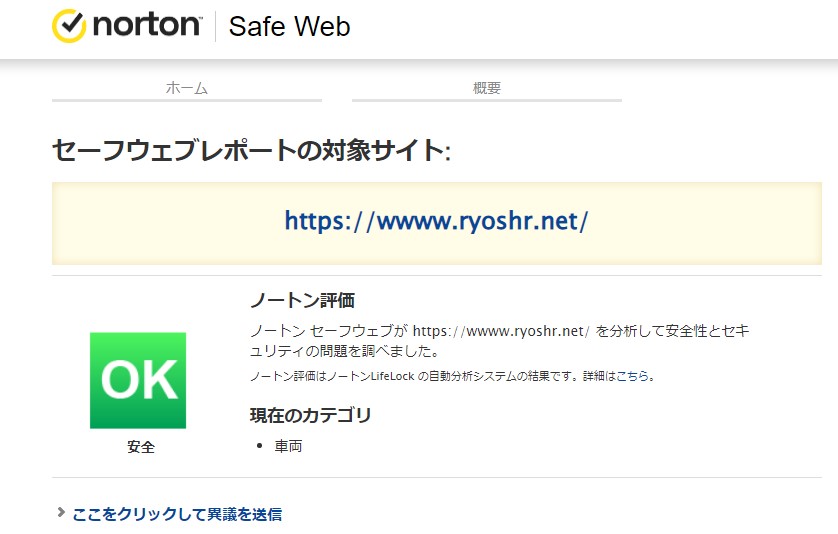Switch to the 概要 tab

click(x=487, y=88)
